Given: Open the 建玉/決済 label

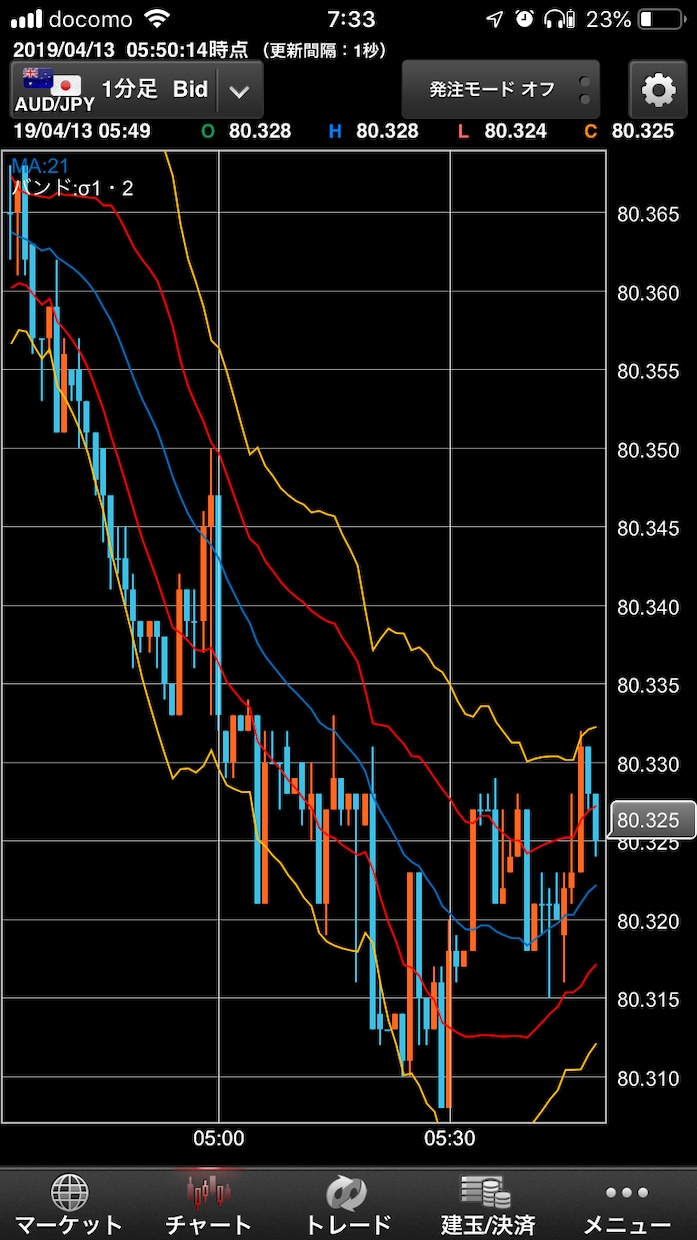Looking at the screenshot, I should 487,1224.
